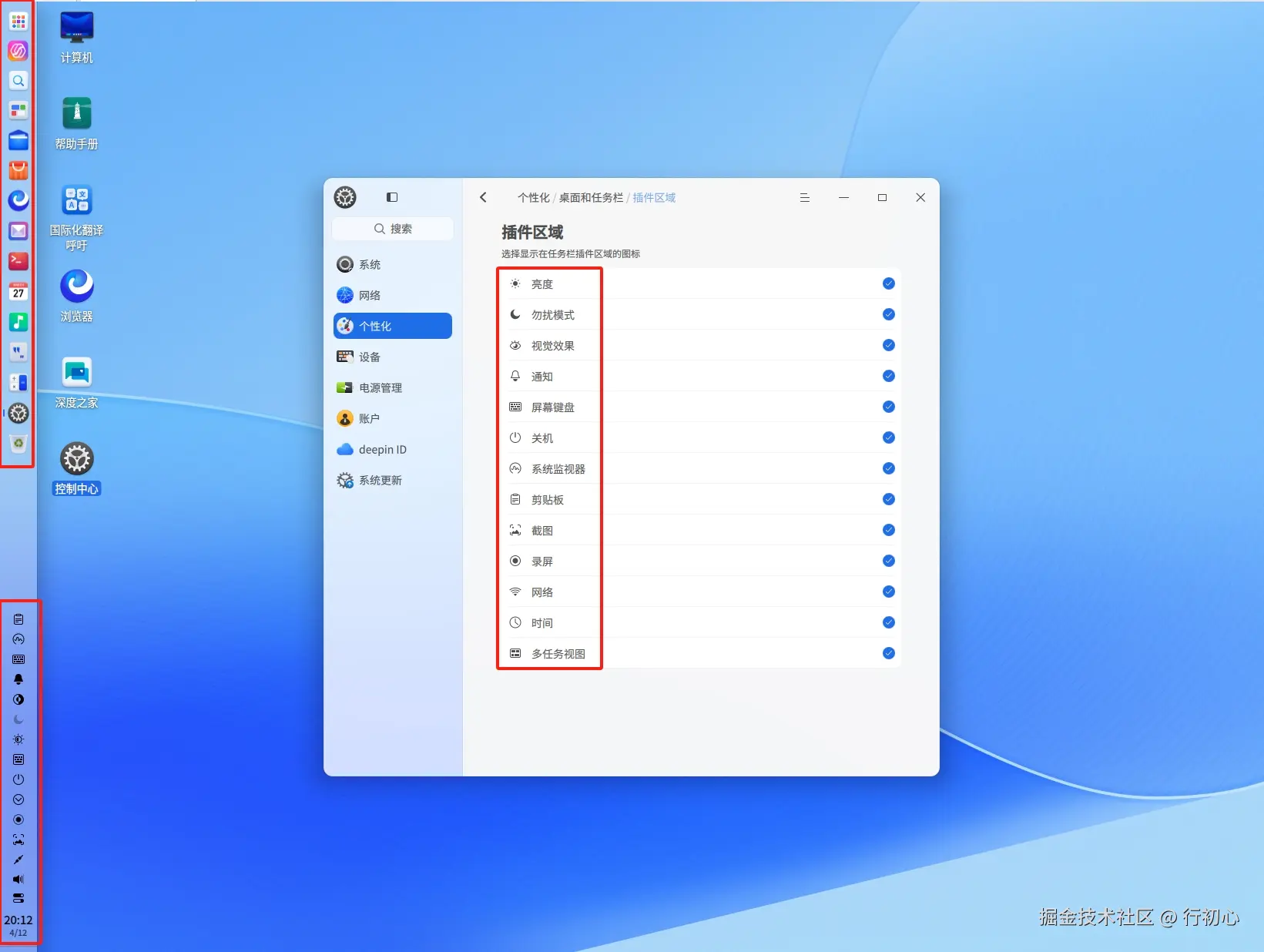Click the volume speaker tray icon

coord(18,879)
